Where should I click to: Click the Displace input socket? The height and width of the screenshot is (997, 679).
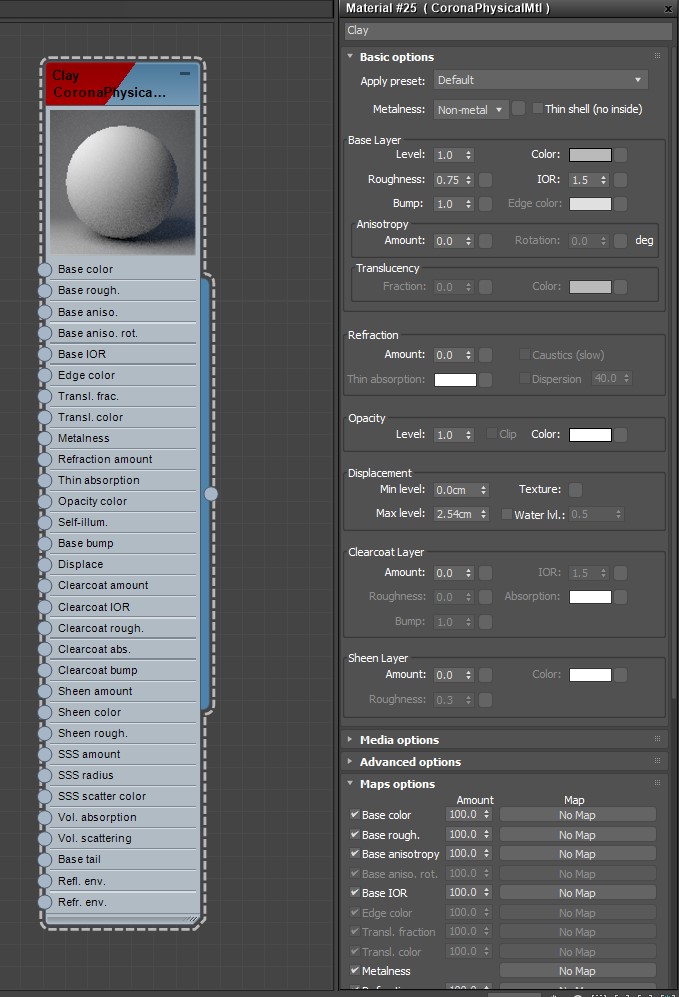coord(45,565)
